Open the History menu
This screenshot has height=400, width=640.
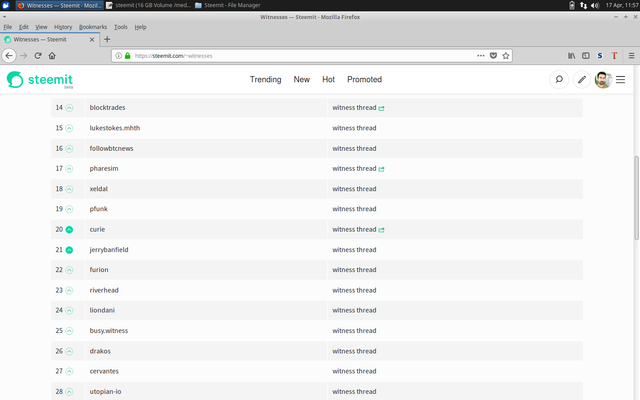coord(63,27)
